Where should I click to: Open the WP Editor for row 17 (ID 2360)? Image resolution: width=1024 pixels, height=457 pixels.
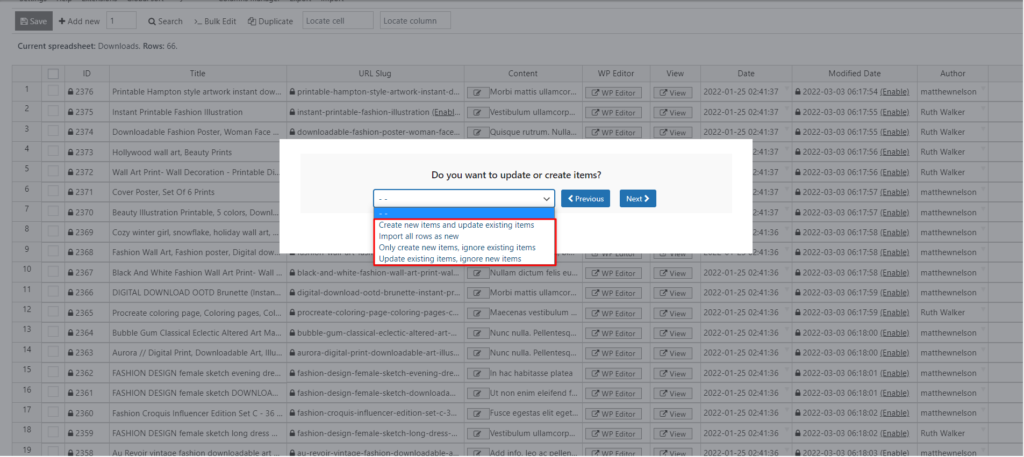[614, 413]
